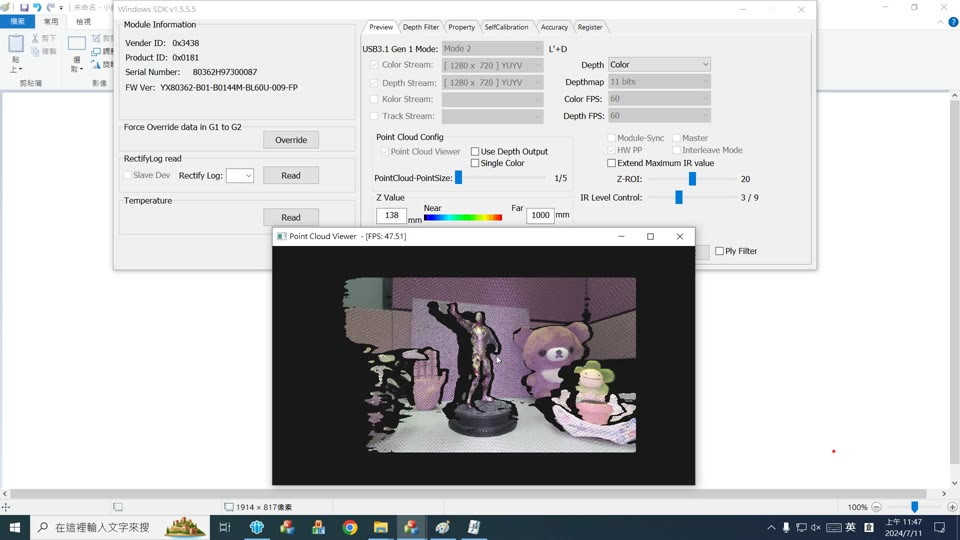Open the Rectify Log dropdown
This screenshot has width=960, height=540.
(239, 175)
